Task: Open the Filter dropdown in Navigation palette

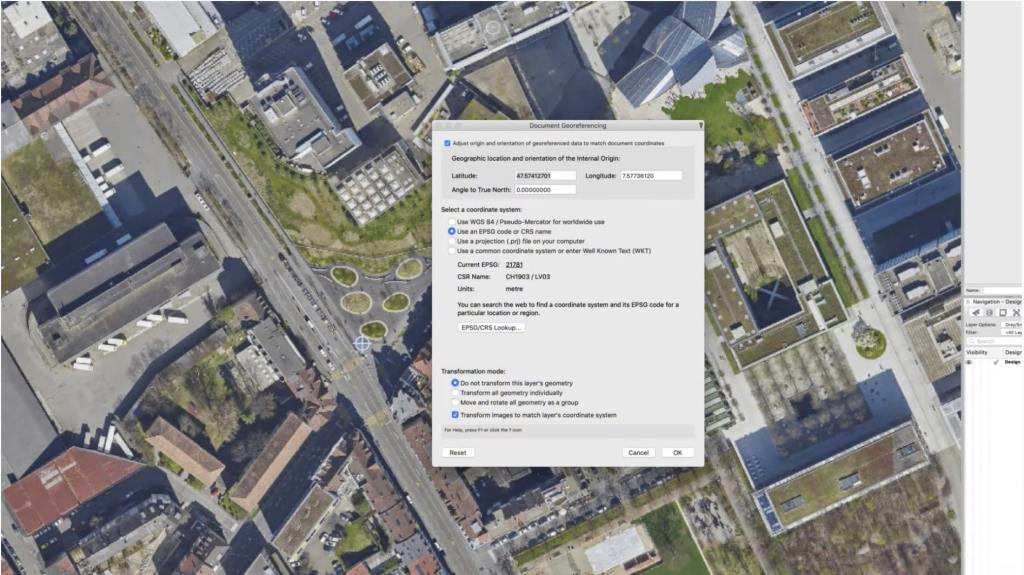Action: [1013, 332]
